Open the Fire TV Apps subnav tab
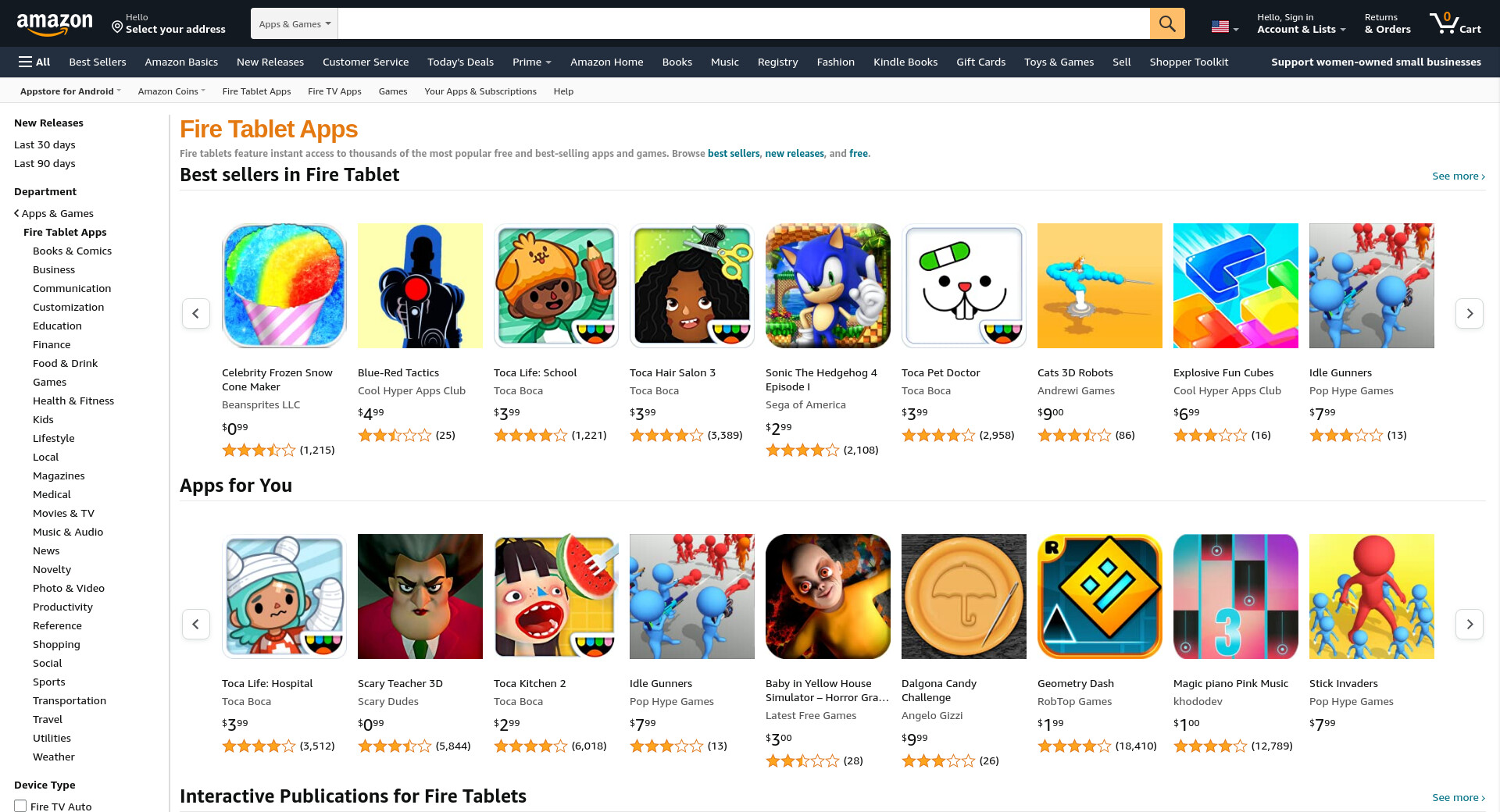The image size is (1500, 812). pyautogui.click(x=334, y=91)
